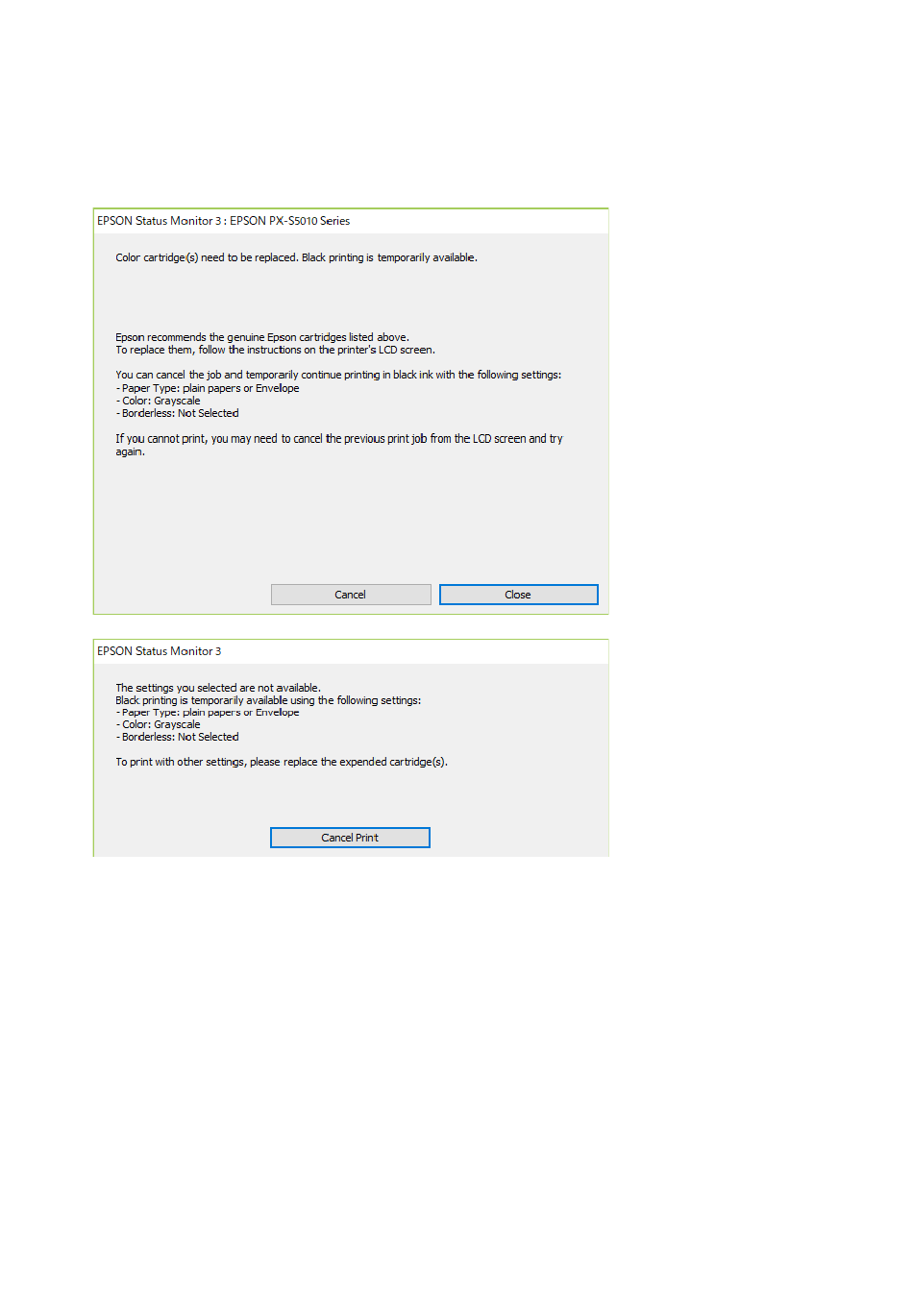Click 'Color: Grayscale' in the lower dialog
Image resolution: width=913 pixels, height=1316 pixels.
159,724
